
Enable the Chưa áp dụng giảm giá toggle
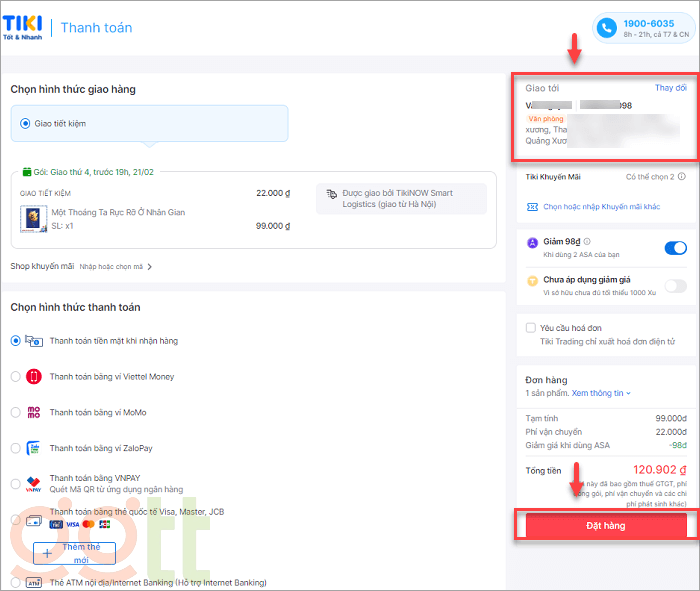click(x=675, y=286)
